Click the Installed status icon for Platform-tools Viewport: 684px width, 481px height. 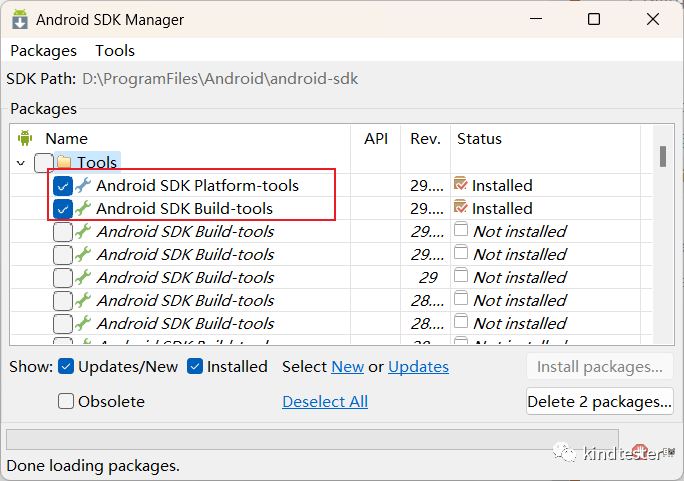[x=460, y=184]
